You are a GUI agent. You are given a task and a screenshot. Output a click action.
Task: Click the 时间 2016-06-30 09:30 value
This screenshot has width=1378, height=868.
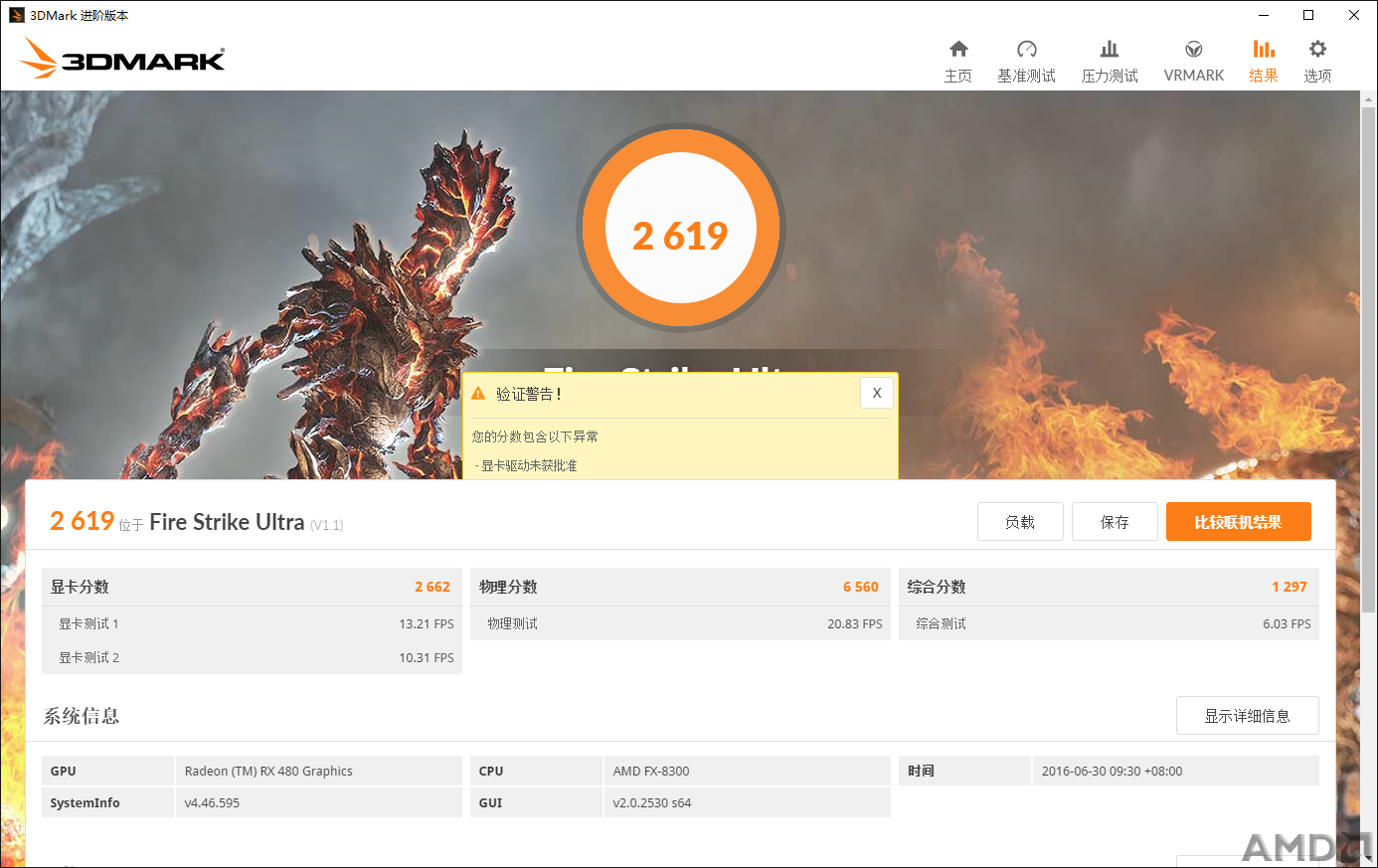pos(1112,771)
